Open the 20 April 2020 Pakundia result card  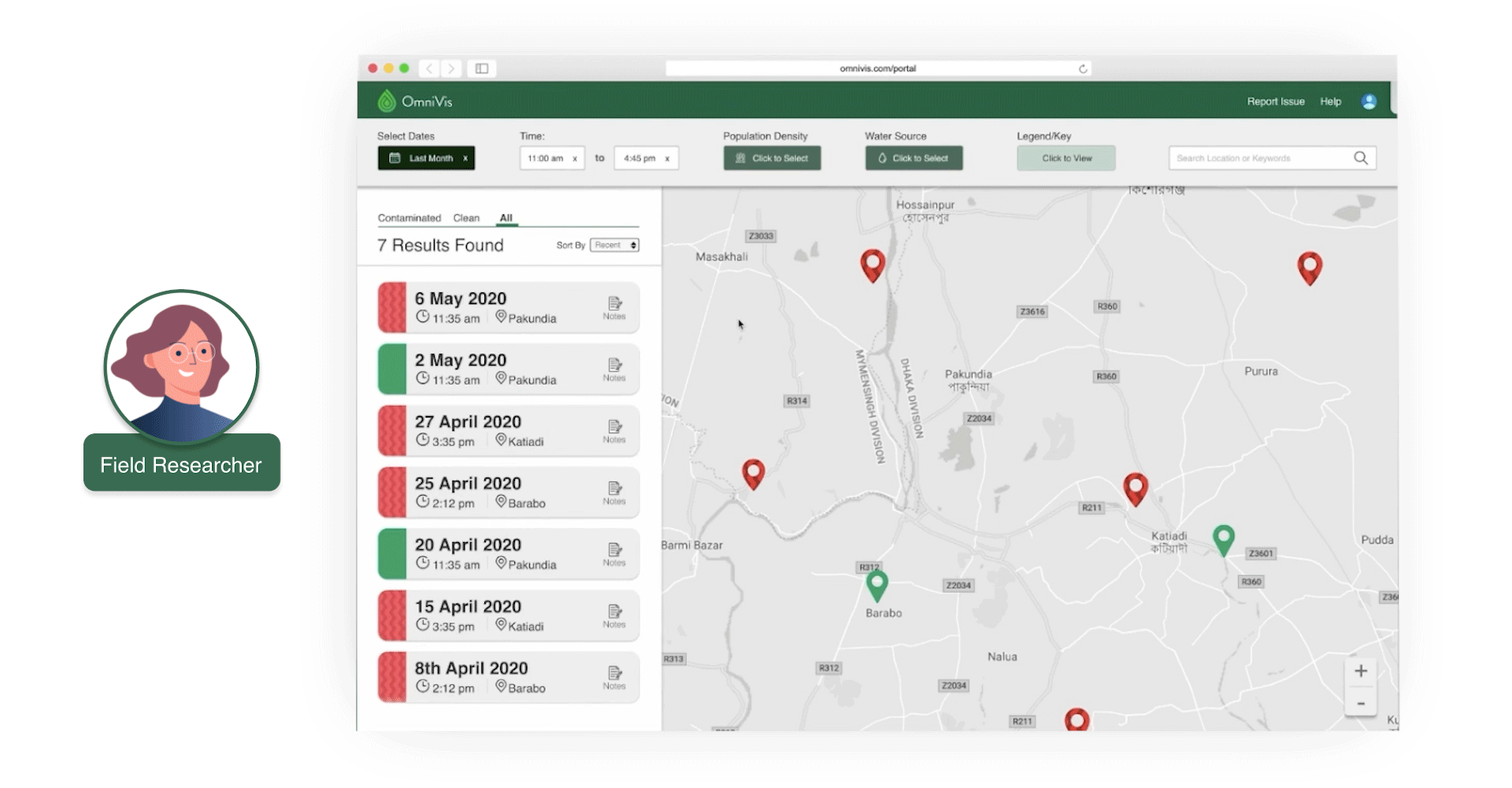[x=509, y=554]
